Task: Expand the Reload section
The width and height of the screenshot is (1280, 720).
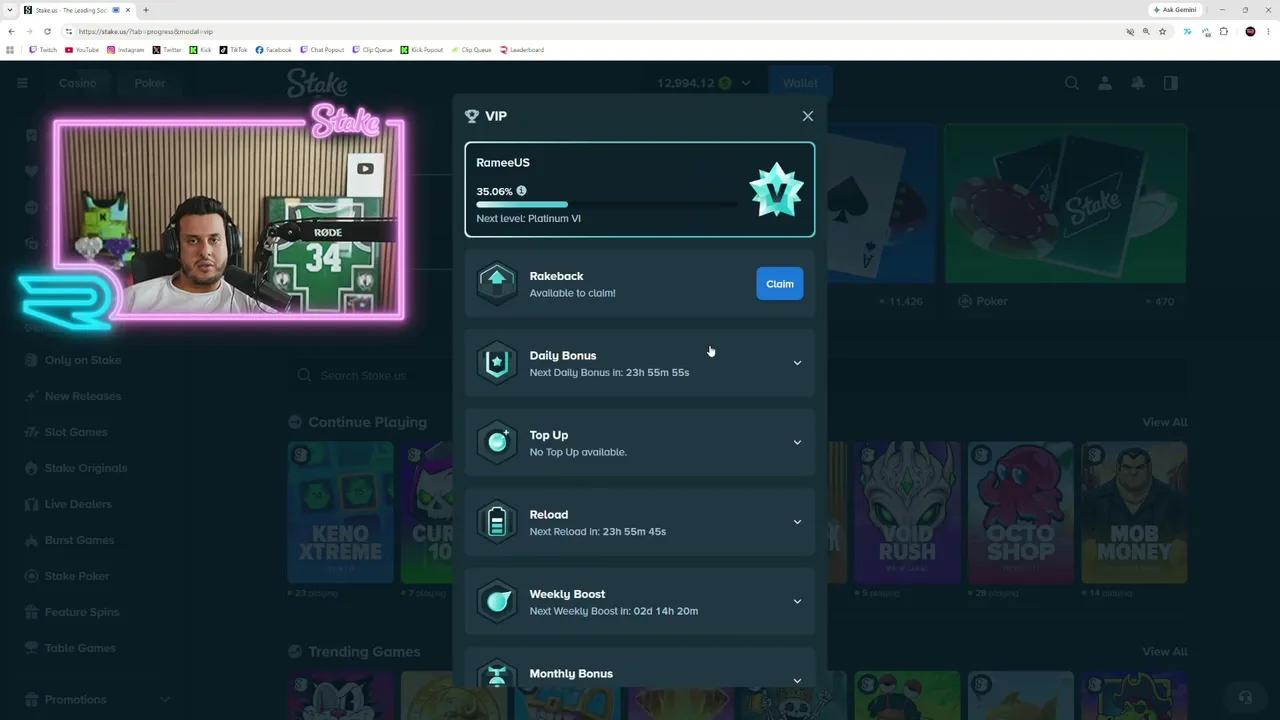Action: 797,522
